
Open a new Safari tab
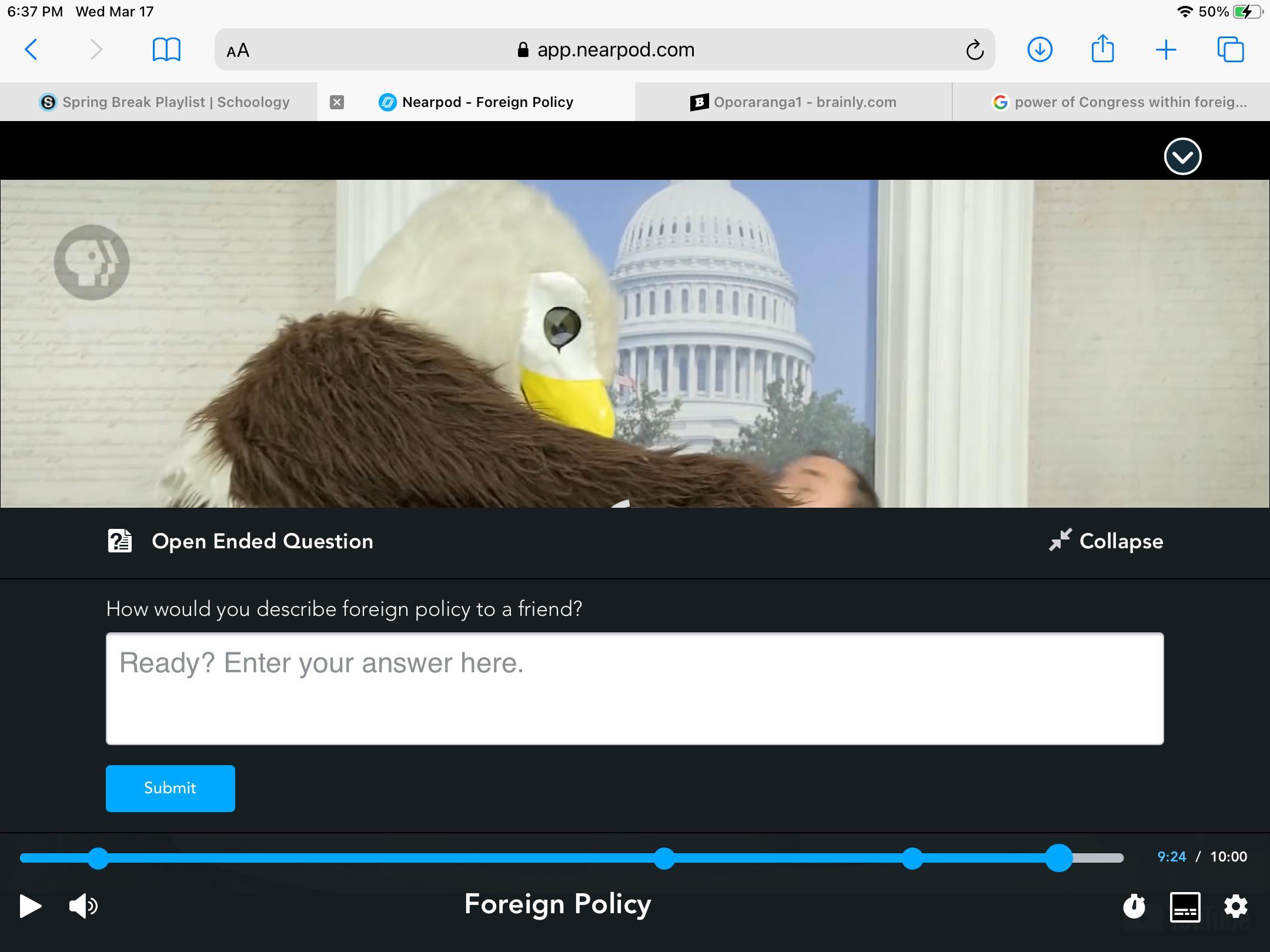click(x=1165, y=50)
